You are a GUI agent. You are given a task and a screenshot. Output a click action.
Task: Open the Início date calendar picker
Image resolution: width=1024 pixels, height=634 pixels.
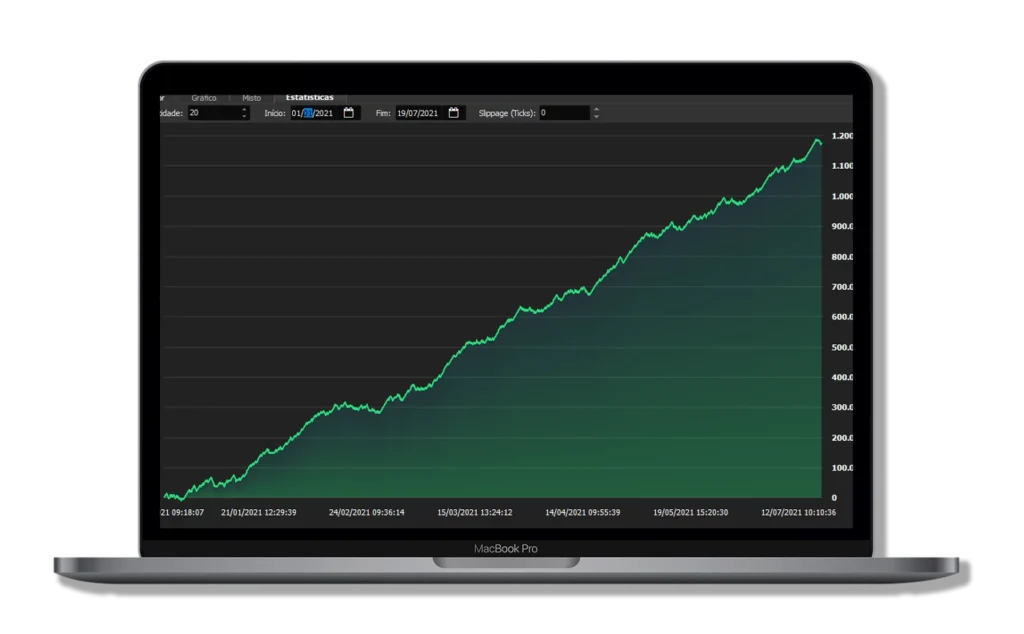[349, 113]
